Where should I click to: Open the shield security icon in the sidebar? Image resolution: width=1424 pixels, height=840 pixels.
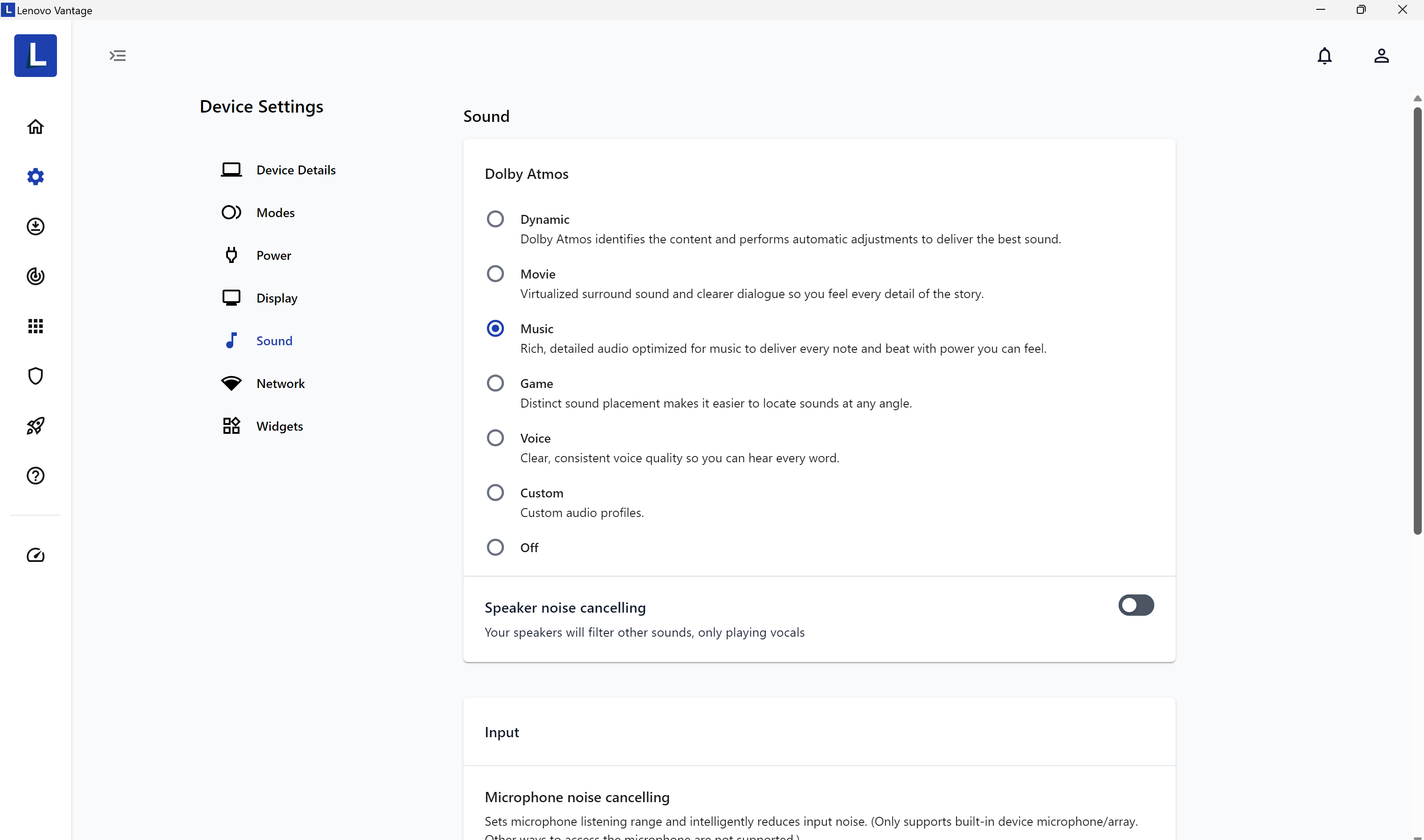(35, 376)
